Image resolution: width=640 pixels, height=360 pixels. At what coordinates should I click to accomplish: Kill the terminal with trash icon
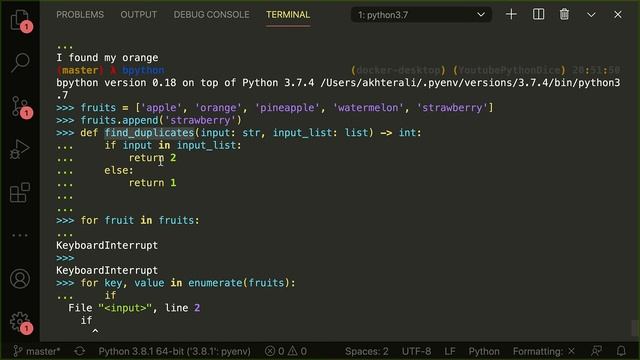click(x=564, y=15)
